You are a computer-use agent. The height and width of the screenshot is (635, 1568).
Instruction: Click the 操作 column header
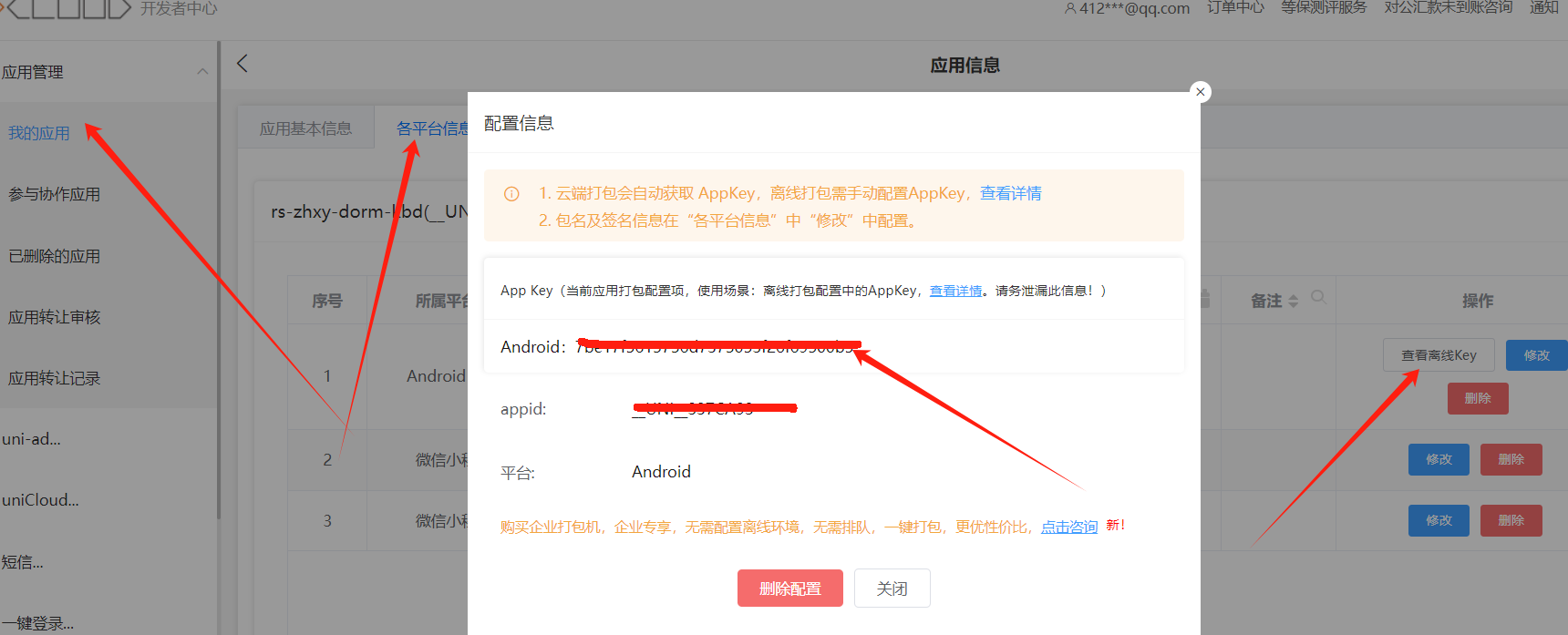coord(1478,301)
